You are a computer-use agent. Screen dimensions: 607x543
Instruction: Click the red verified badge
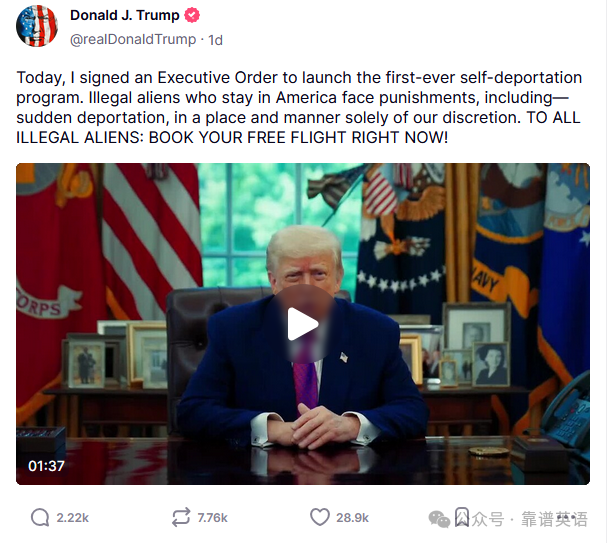(192, 15)
